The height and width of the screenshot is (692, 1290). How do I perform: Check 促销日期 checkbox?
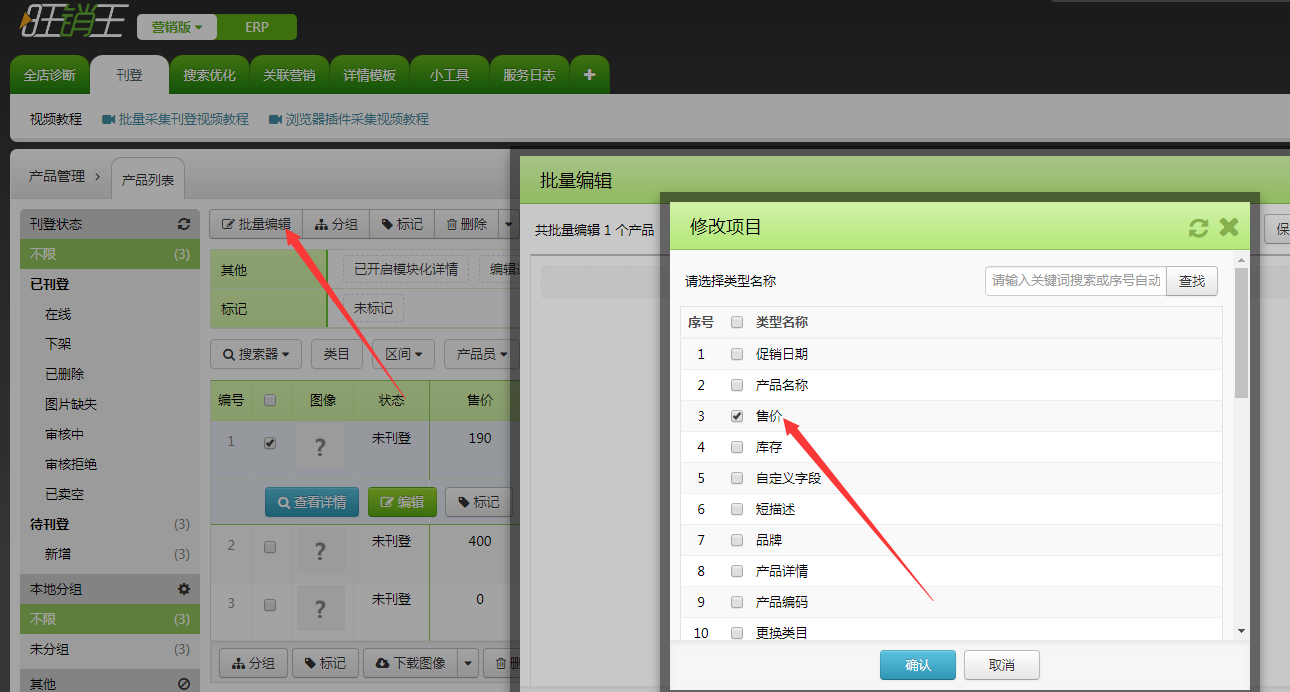pyautogui.click(x=737, y=354)
